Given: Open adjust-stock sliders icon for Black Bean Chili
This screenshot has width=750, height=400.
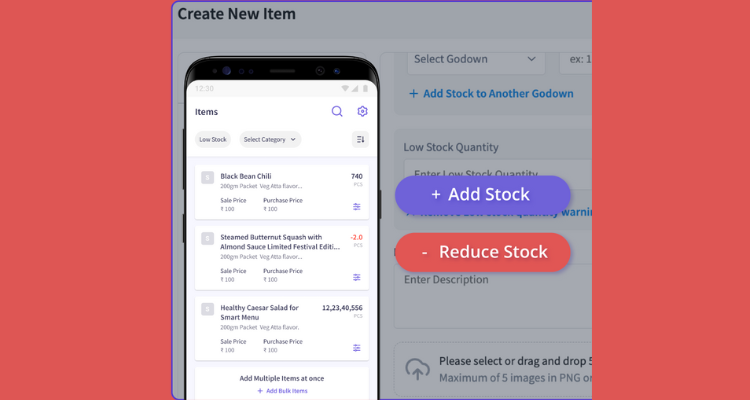Looking at the screenshot, I should [357, 207].
